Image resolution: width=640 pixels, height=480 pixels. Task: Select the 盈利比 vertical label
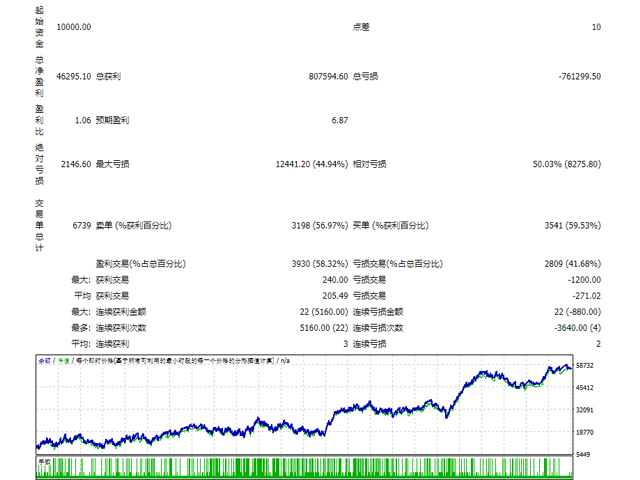[39, 120]
